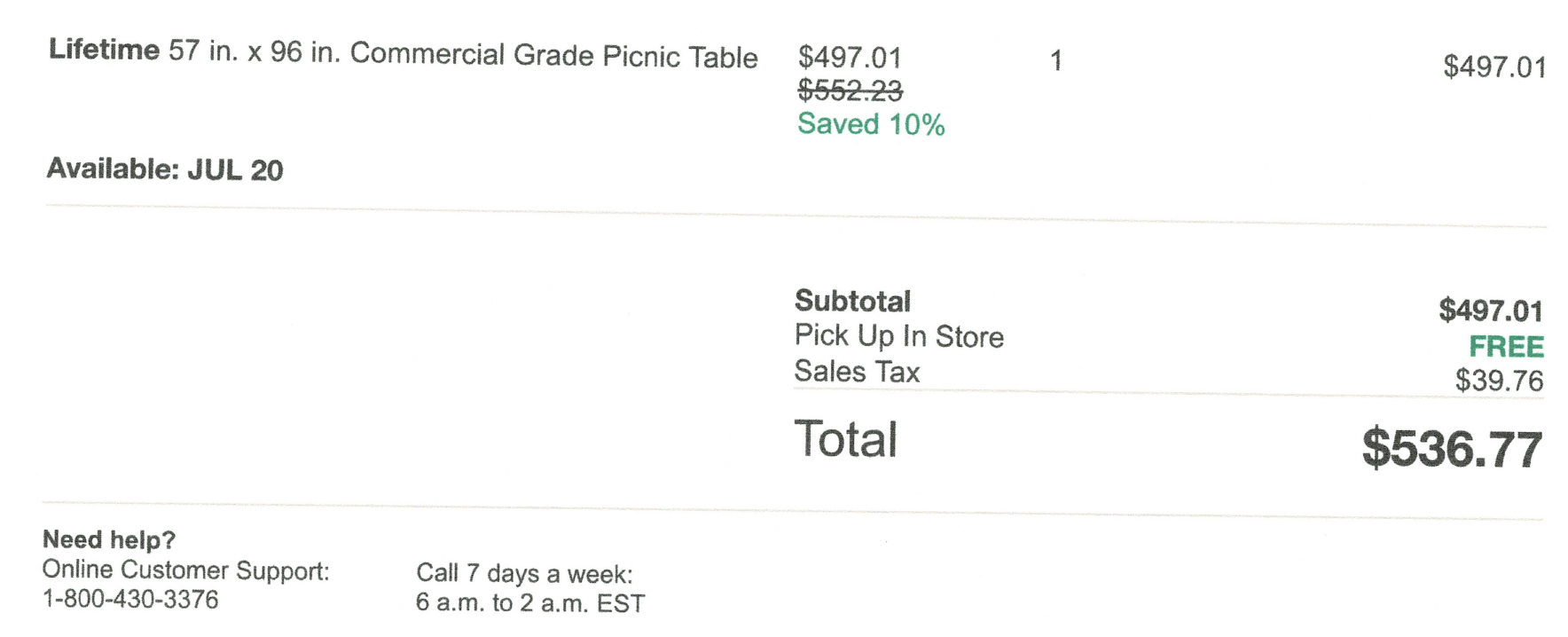Viewport: 1568px width, 637px height.
Task: Click the quantity value 1
Action: tap(1055, 61)
